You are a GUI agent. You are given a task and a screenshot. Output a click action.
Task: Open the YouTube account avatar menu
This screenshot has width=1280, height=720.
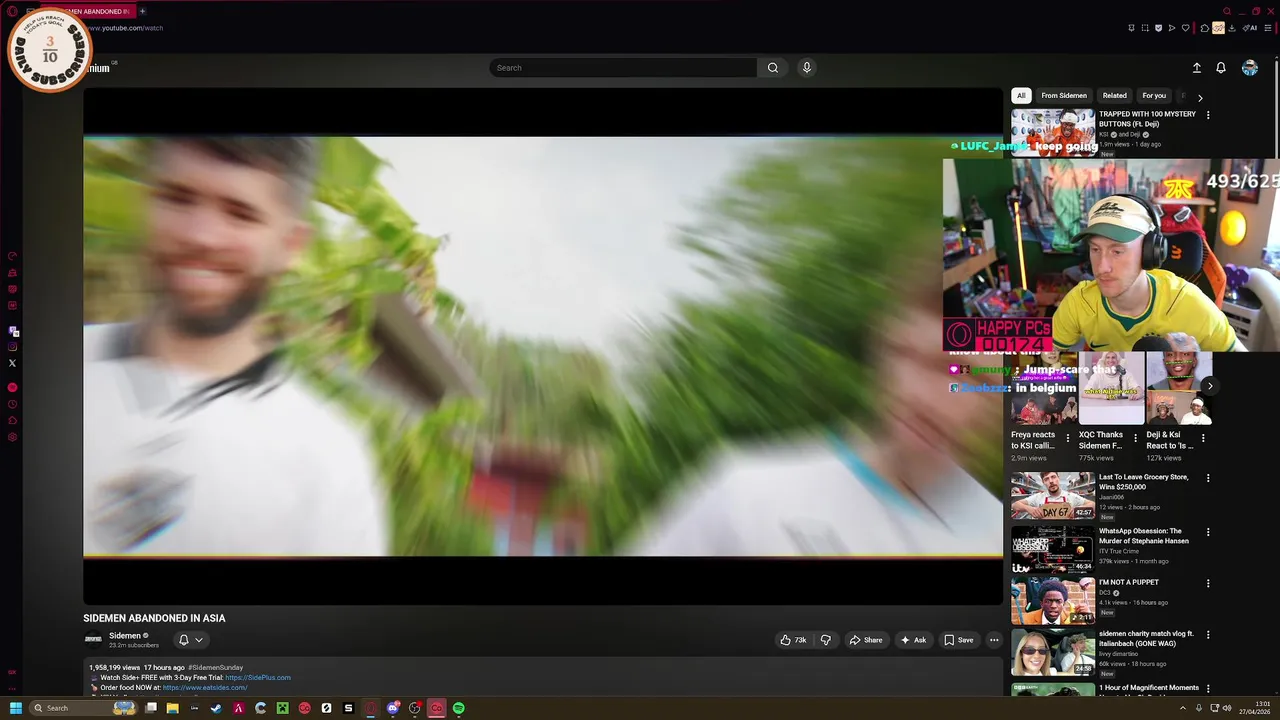click(x=1250, y=68)
